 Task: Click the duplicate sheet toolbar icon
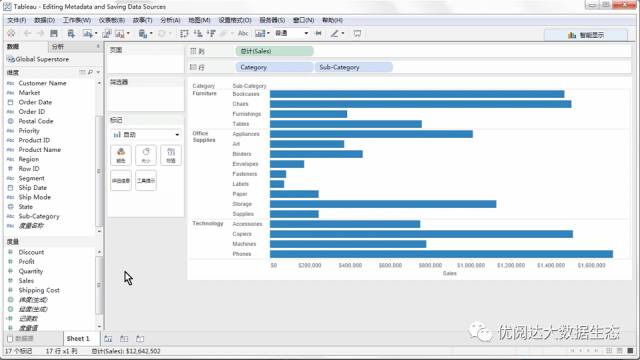coord(107,33)
